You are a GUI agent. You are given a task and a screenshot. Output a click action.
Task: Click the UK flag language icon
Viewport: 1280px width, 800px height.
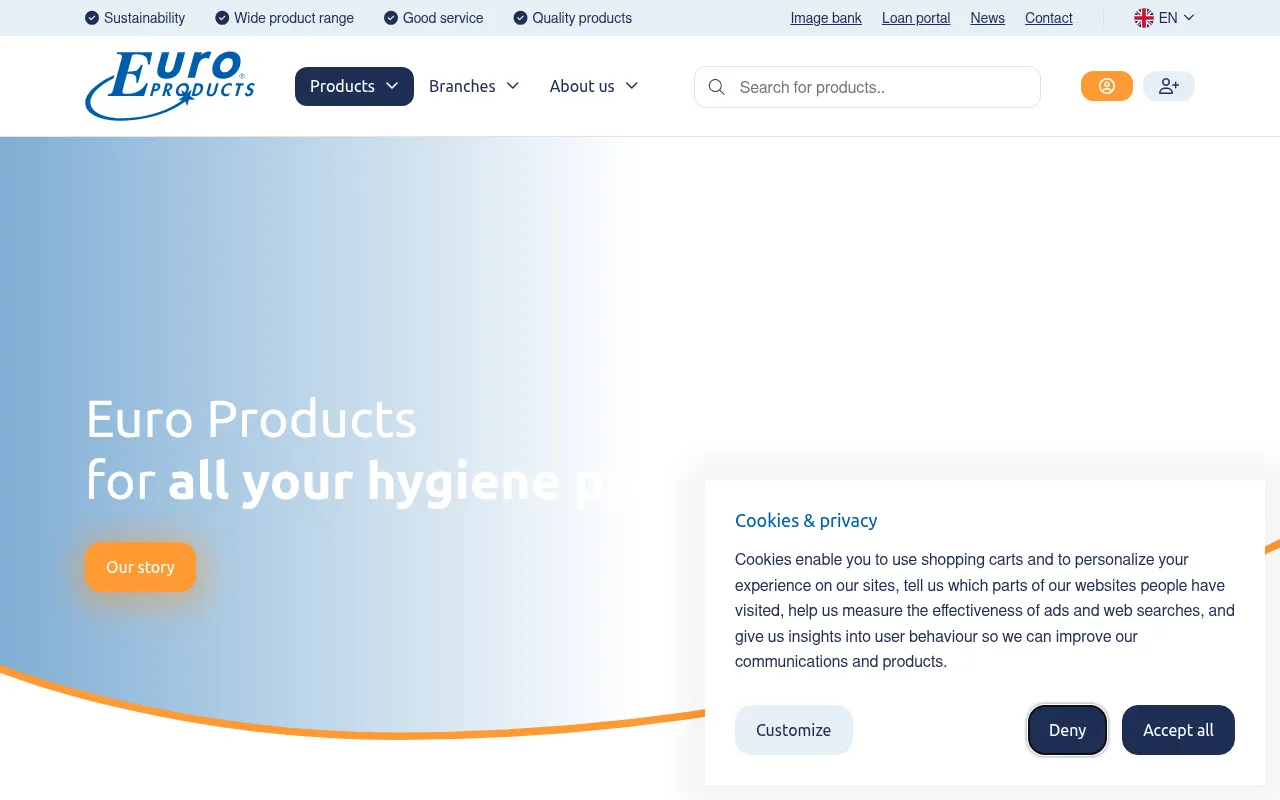(1144, 18)
